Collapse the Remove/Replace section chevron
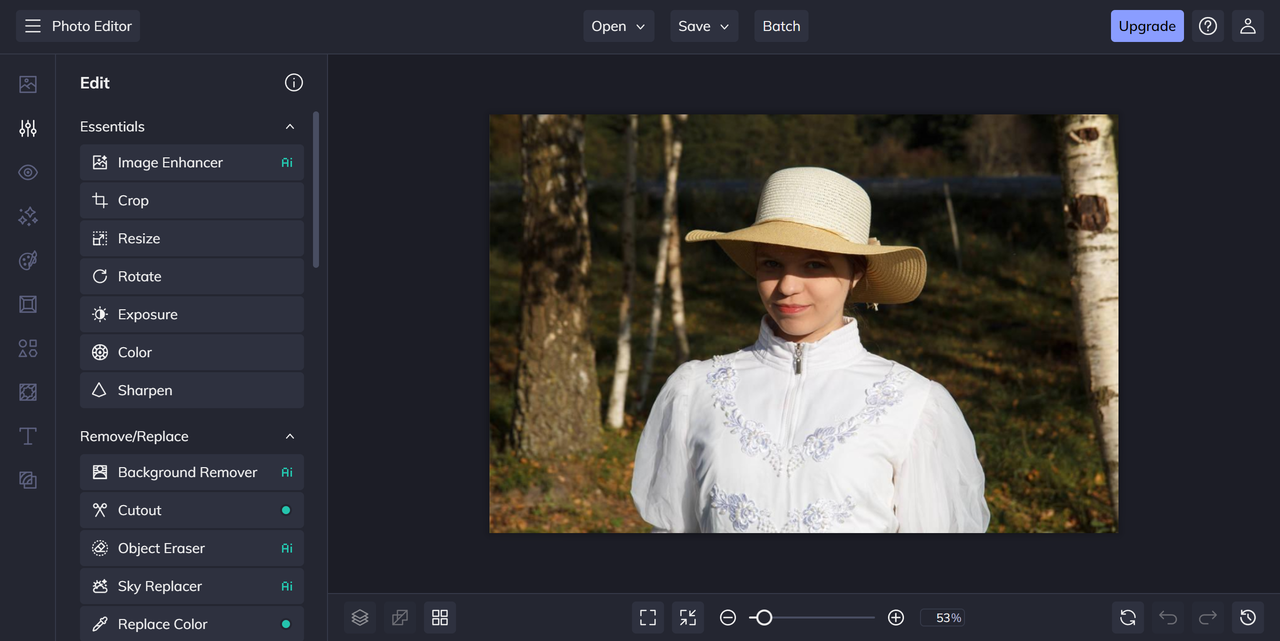Image resolution: width=1280 pixels, height=641 pixels. pyautogui.click(x=290, y=437)
